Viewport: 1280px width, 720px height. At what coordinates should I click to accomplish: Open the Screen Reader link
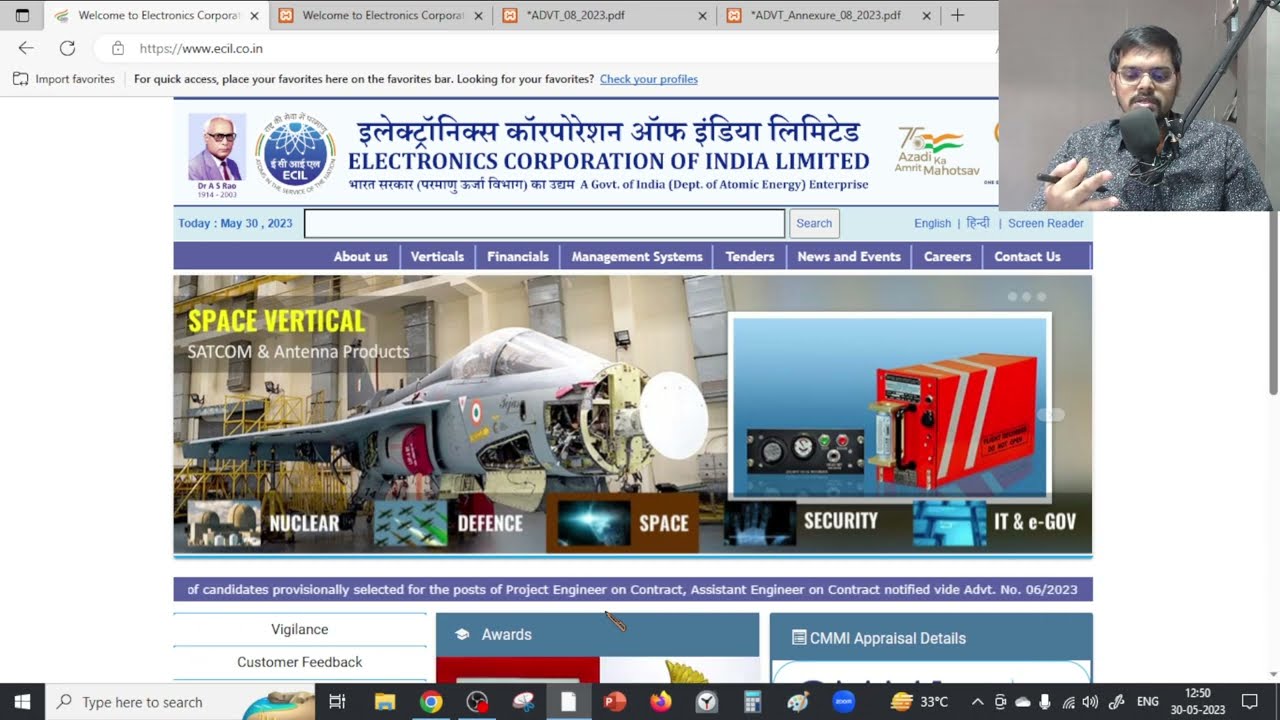1045,223
